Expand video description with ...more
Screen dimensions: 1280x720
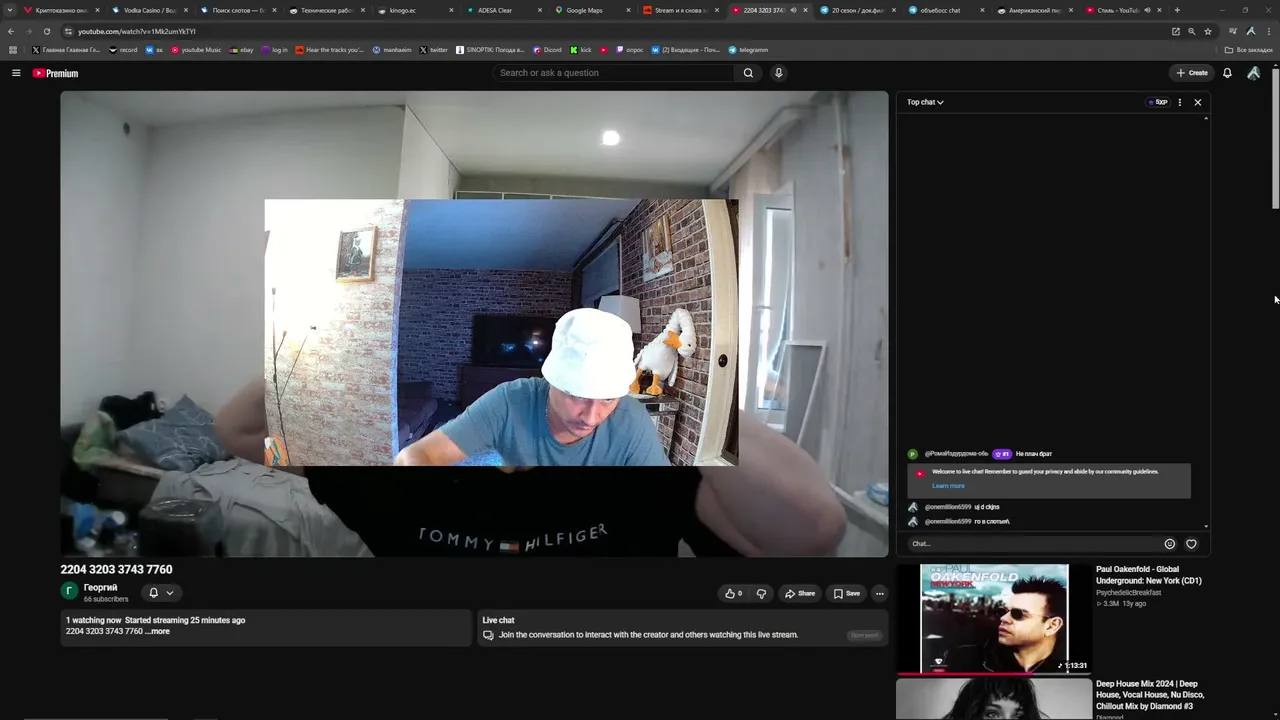click(x=158, y=632)
